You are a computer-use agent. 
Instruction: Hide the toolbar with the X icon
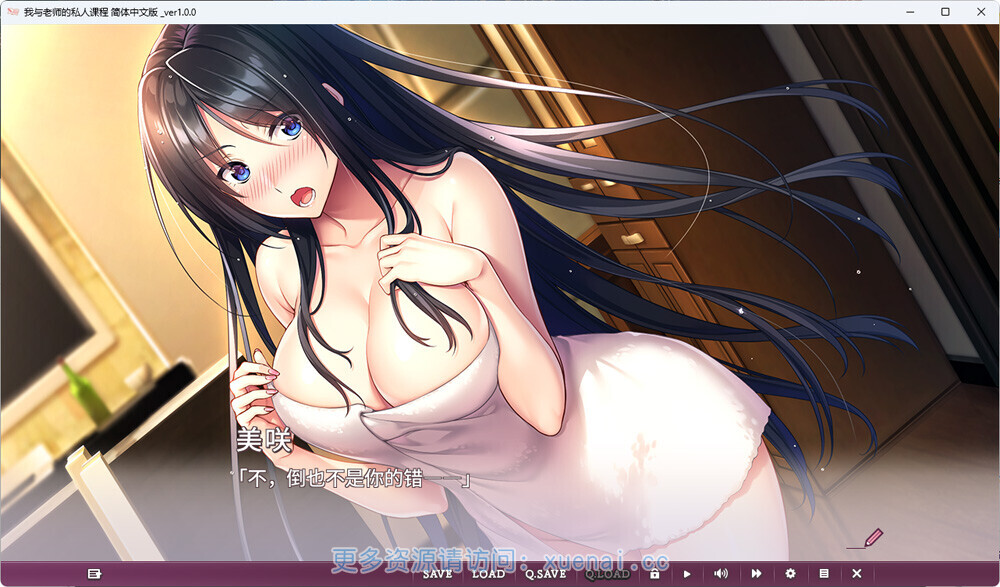[x=856, y=574]
